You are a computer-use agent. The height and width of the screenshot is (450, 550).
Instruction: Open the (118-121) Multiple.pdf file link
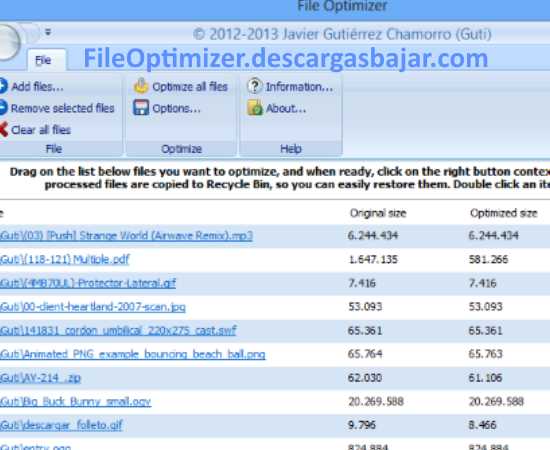65,260
